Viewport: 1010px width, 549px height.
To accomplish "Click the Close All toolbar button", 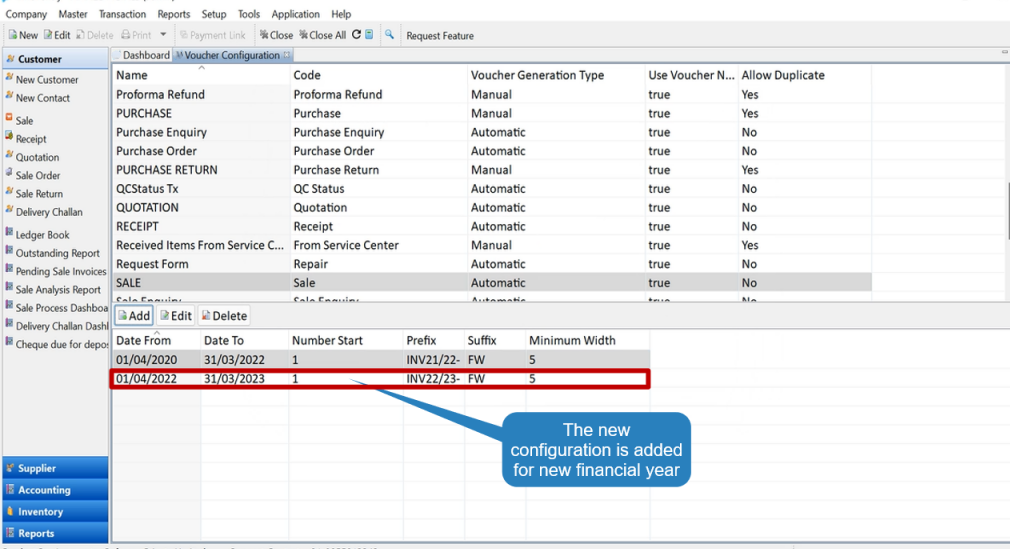I will pyautogui.click(x=323, y=35).
